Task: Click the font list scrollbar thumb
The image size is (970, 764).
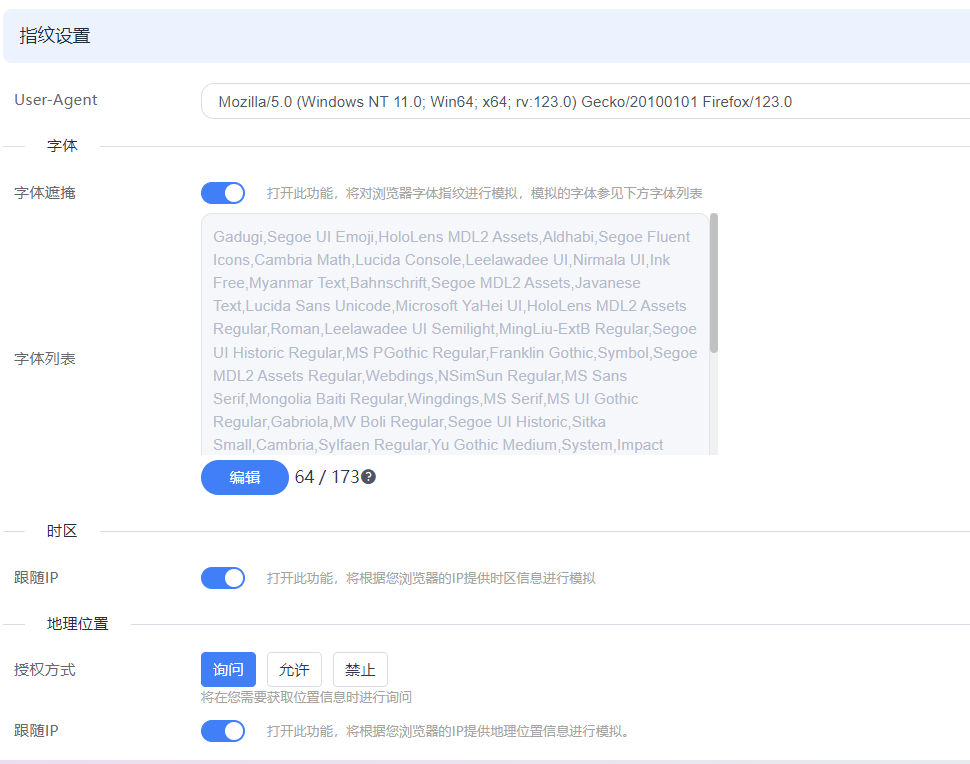Action: 714,283
